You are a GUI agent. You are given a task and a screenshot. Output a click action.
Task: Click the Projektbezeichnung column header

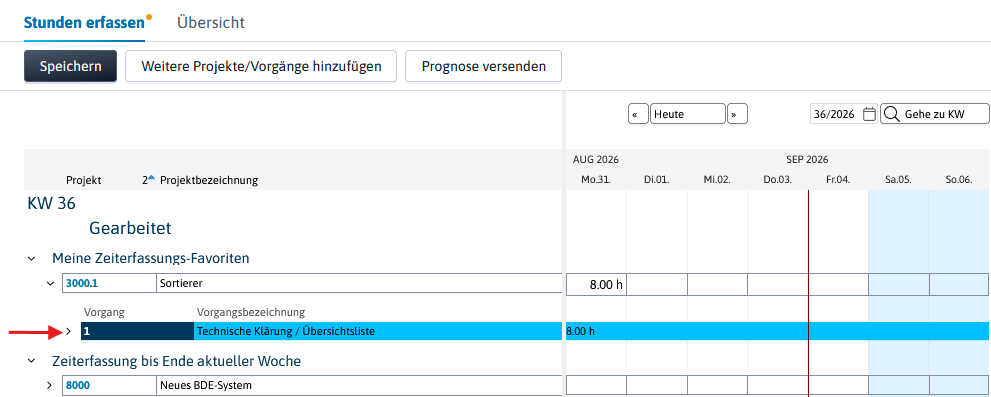(x=209, y=180)
